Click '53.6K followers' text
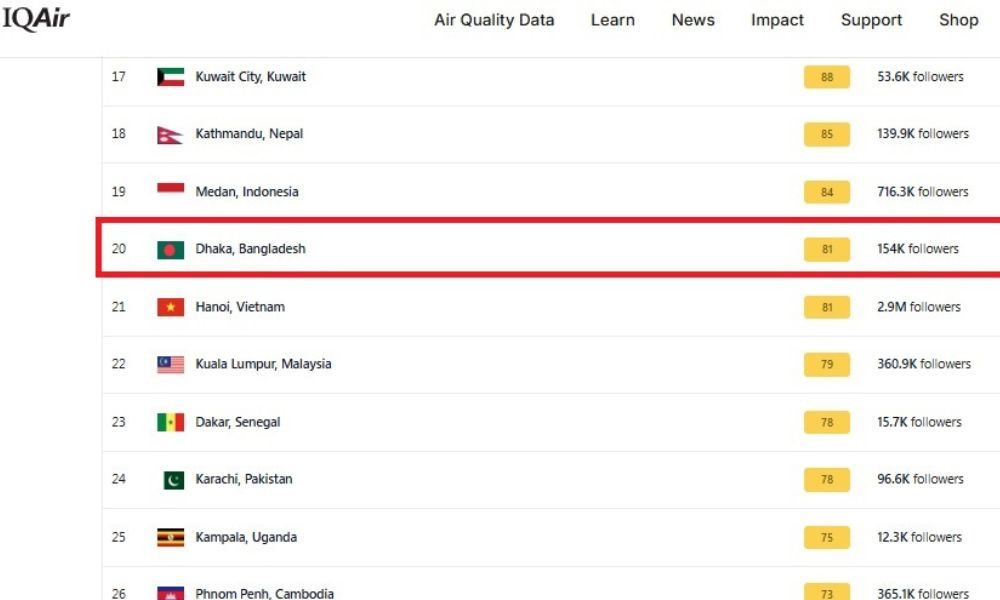Viewport: 1000px width, 600px height. (x=920, y=77)
